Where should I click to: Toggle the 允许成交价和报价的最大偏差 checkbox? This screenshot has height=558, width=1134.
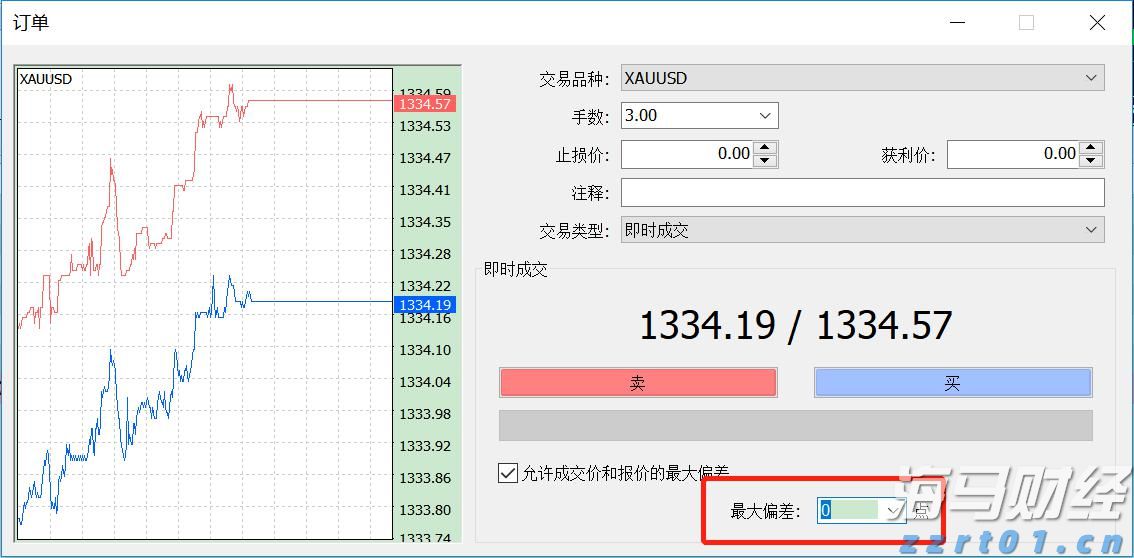click(x=508, y=473)
